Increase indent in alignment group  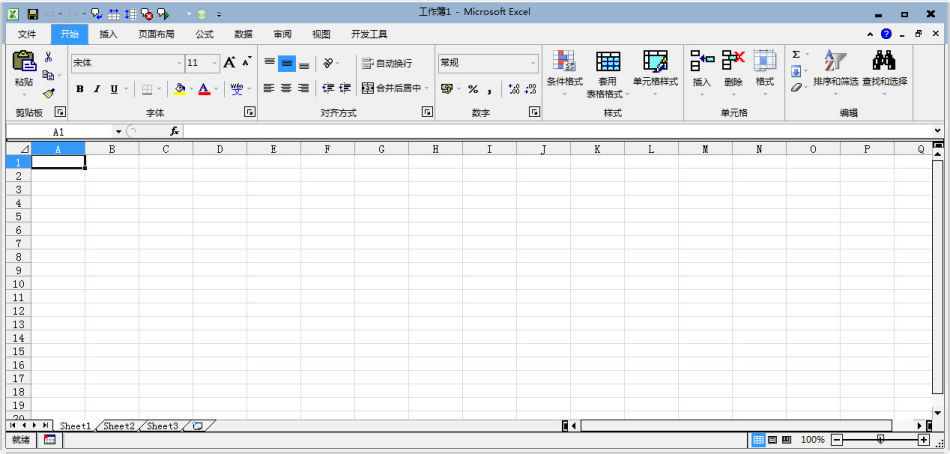pyautogui.click(x=345, y=89)
